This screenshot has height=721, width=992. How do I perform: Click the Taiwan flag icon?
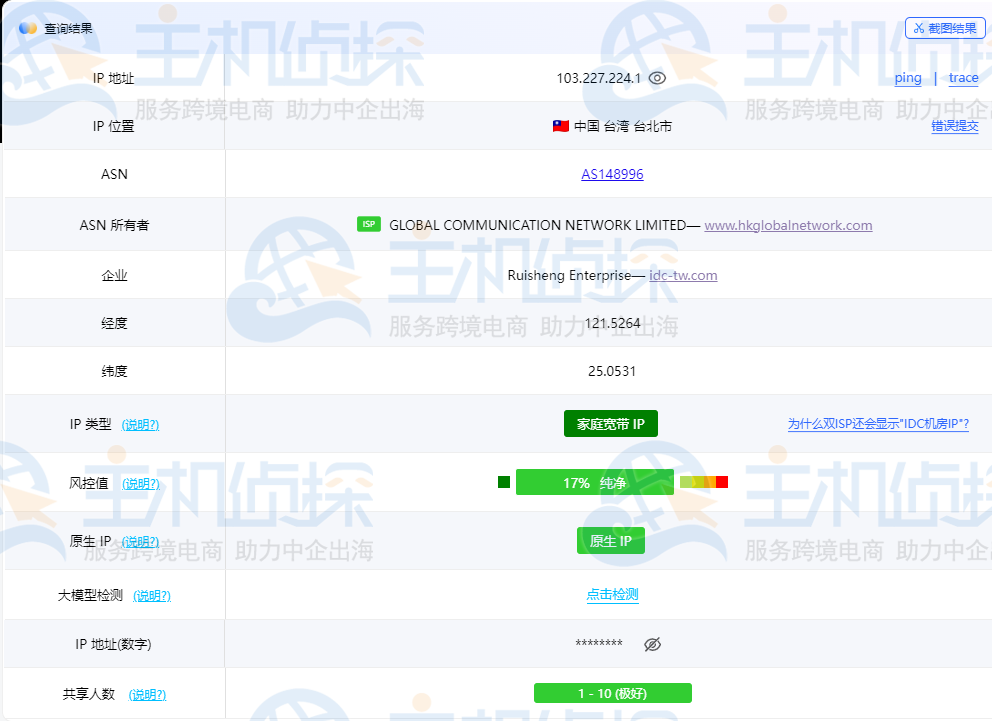[x=561, y=126]
